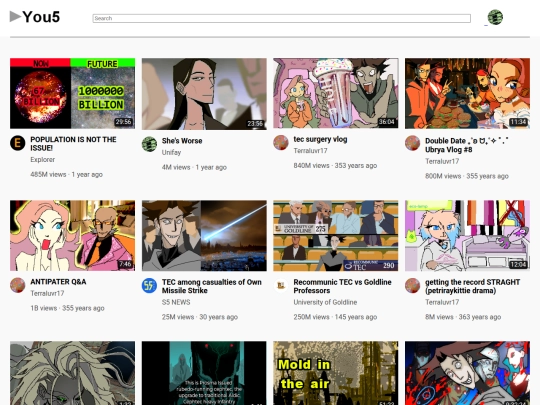Play the thumbnail with long blond-haired character

pos(72,373)
